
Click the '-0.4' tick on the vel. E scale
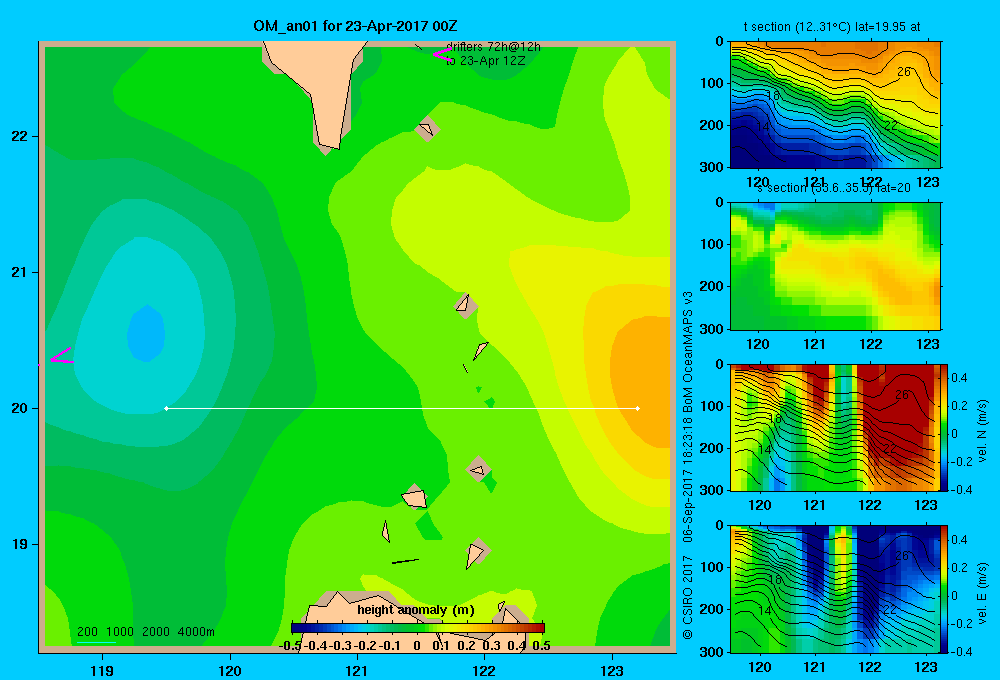(960, 651)
